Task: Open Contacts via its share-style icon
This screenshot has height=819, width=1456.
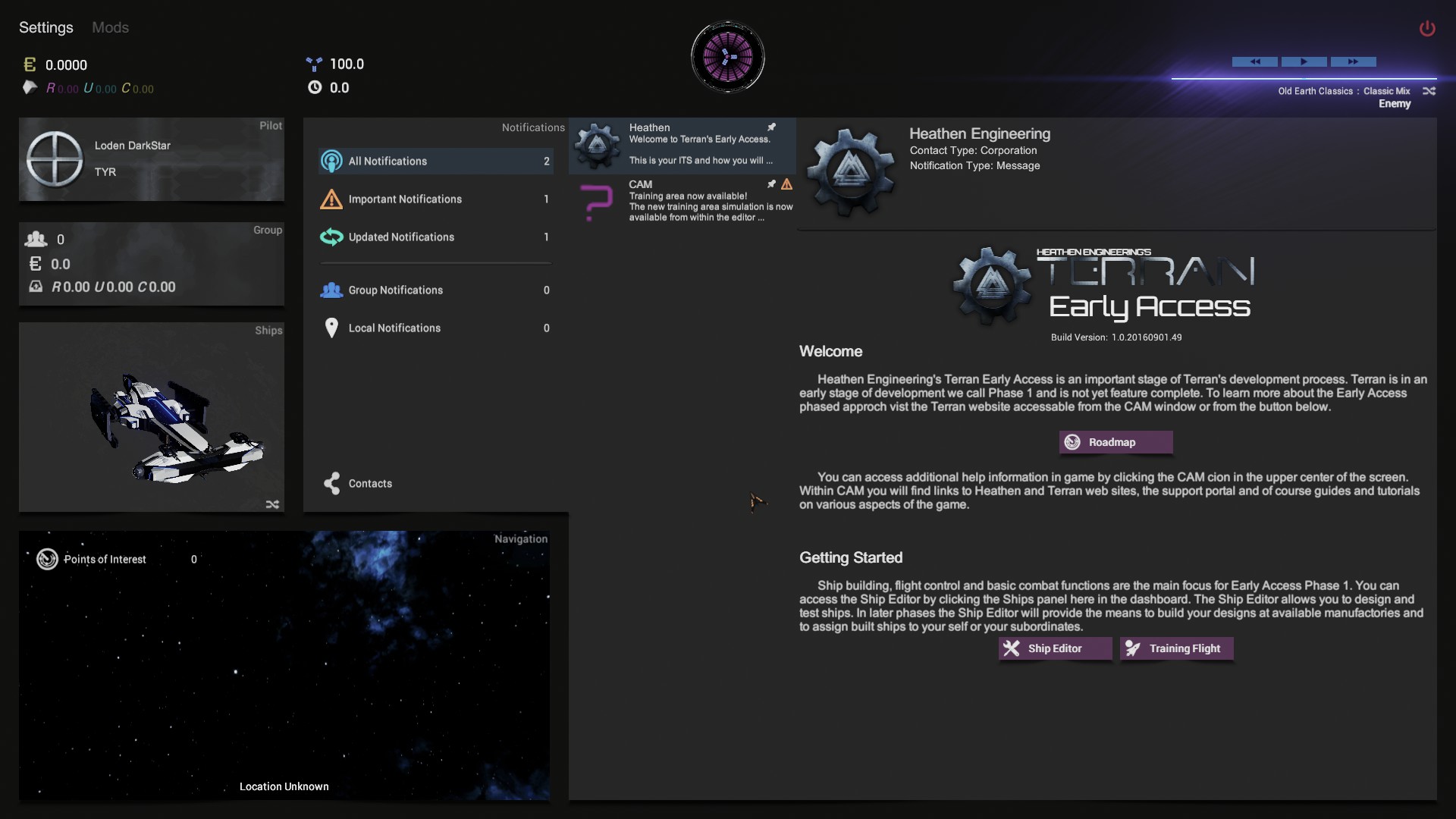Action: [331, 483]
